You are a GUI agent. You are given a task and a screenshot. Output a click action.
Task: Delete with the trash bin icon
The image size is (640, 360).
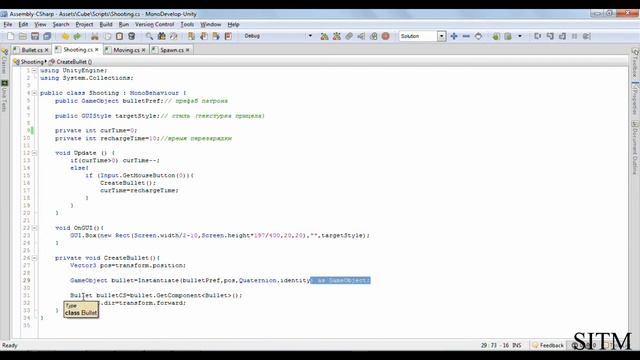[131, 36]
